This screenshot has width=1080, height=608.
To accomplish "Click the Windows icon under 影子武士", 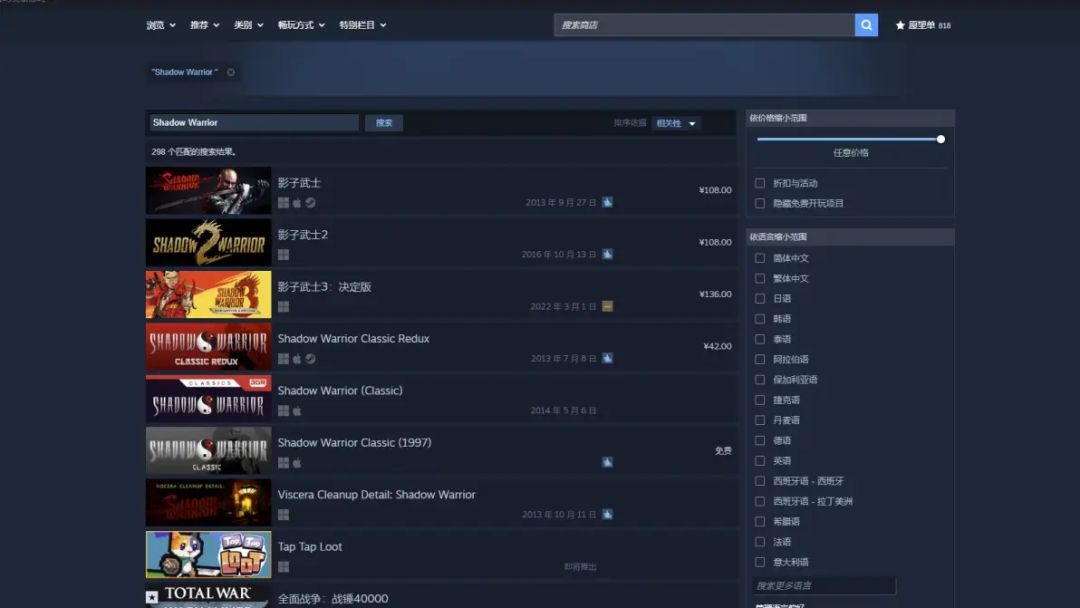I will pyautogui.click(x=283, y=202).
